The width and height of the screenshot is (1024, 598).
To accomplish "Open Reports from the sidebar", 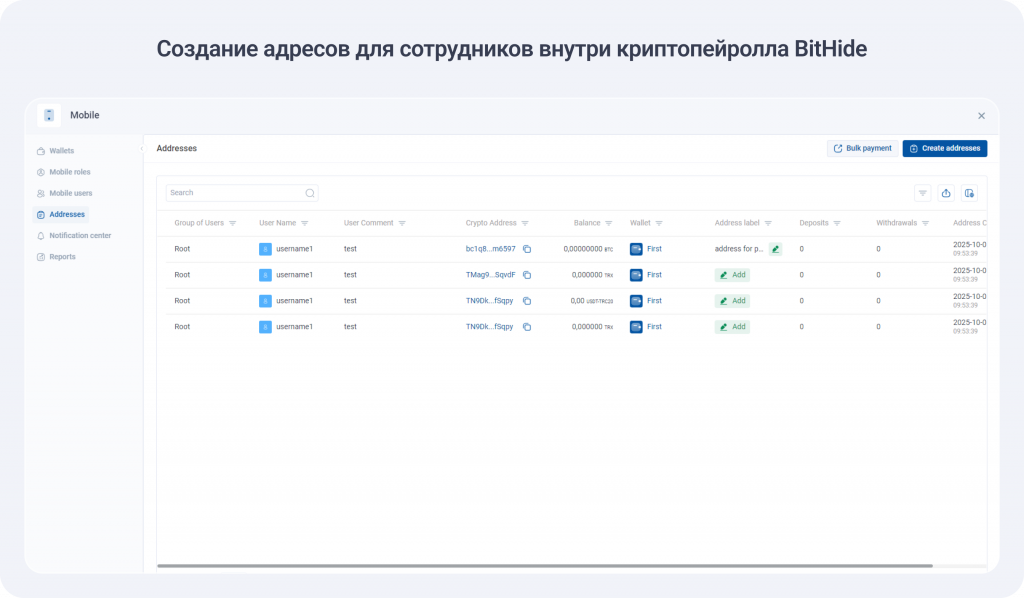I will tap(62, 257).
